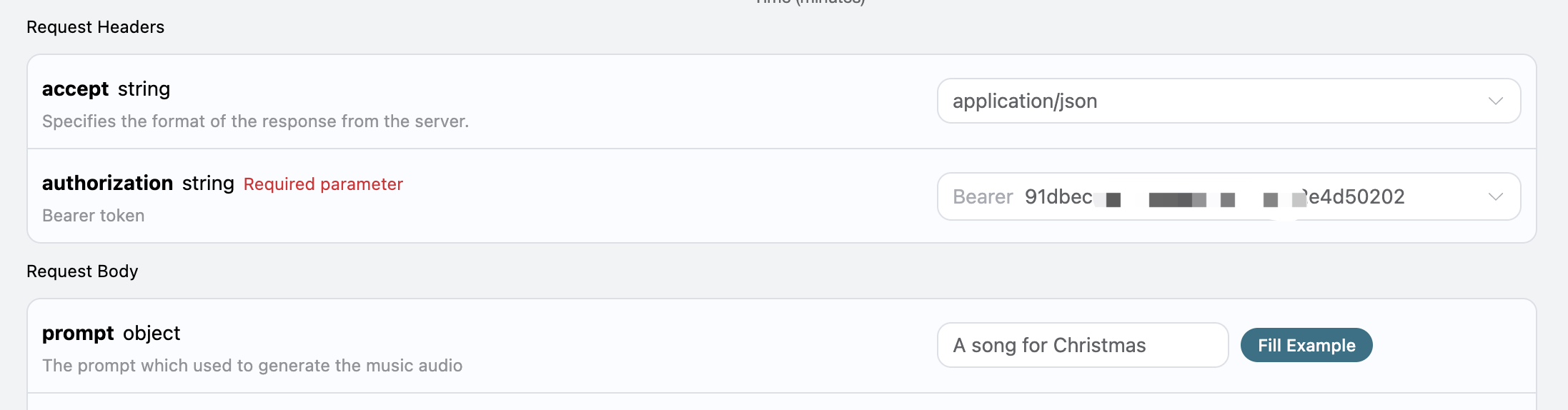
Task: Focus the prompt field containing A song for Christmas
Action: [1083, 345]
